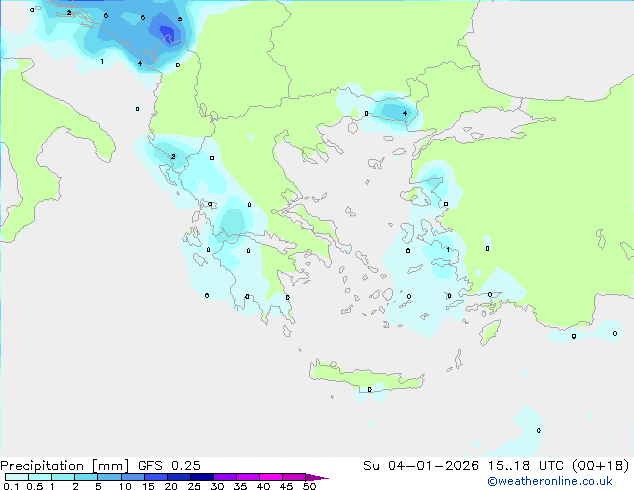
Task: Click the 50 mm magenta legend arrow tip
Action: pos(322,478)
